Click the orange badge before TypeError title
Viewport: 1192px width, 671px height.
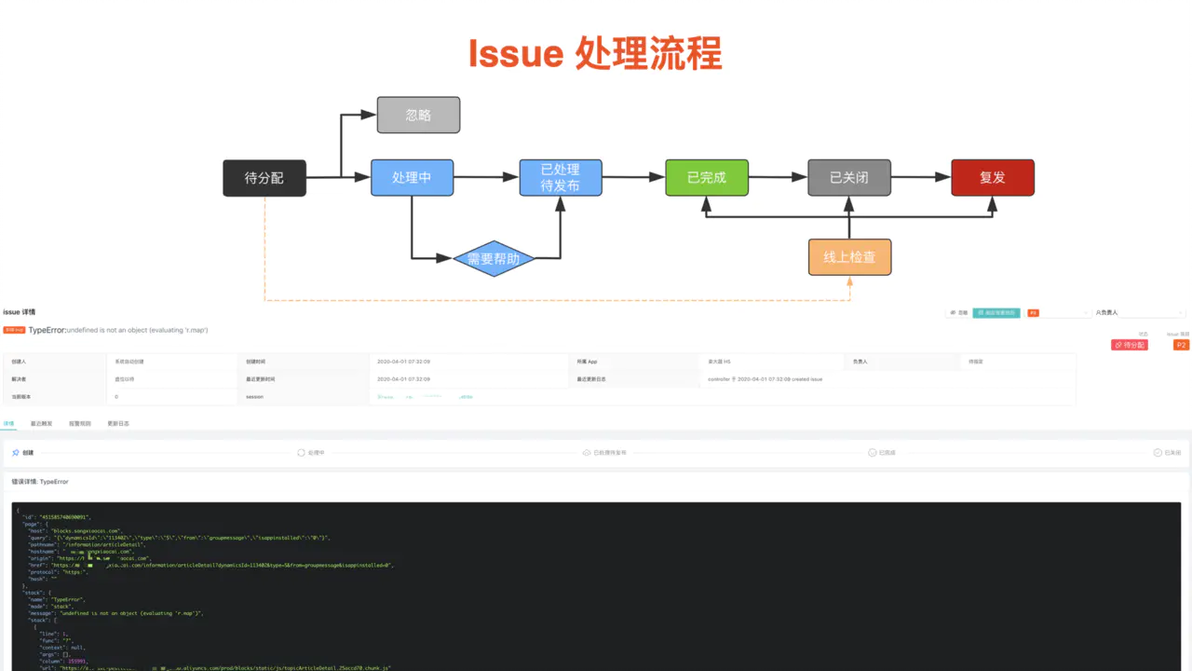tap(14, 330)
